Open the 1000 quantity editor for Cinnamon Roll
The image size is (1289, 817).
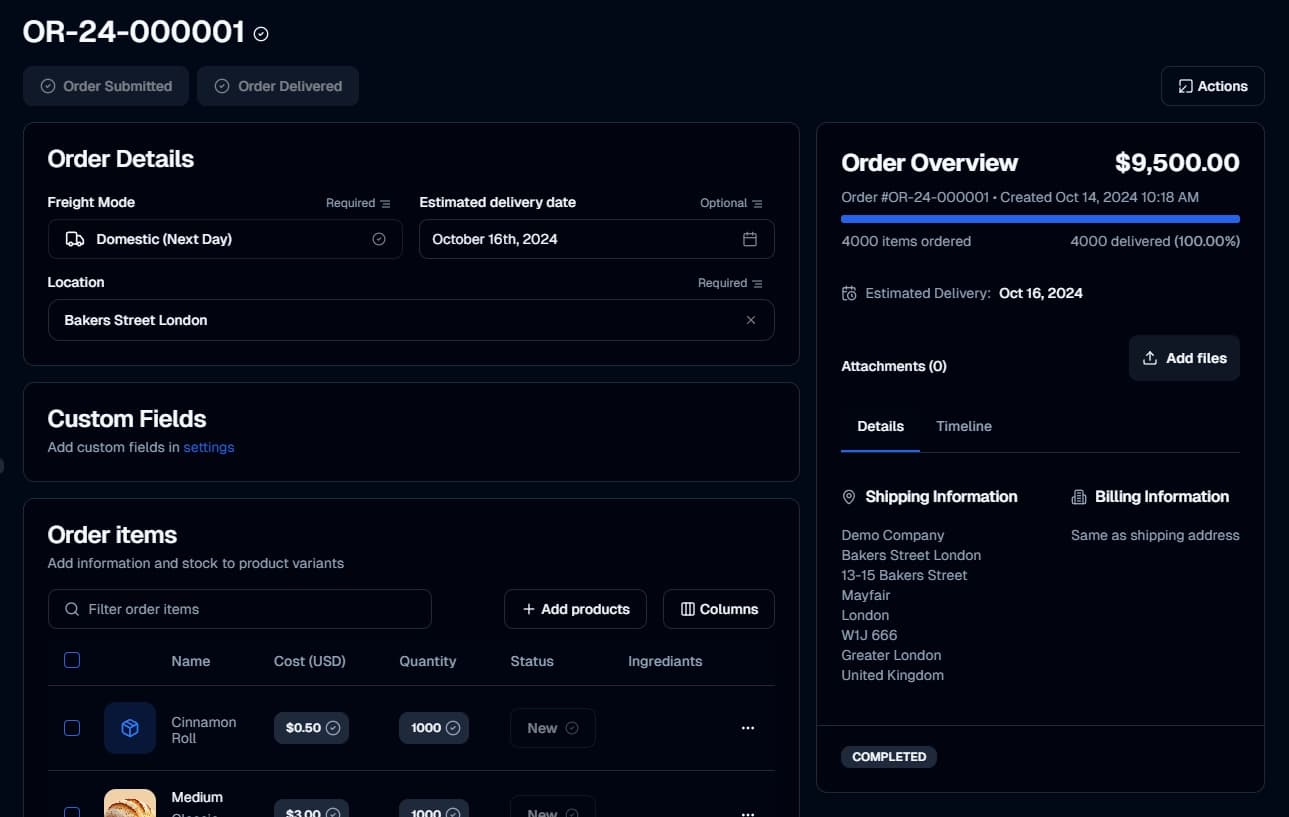click(433, 728)
